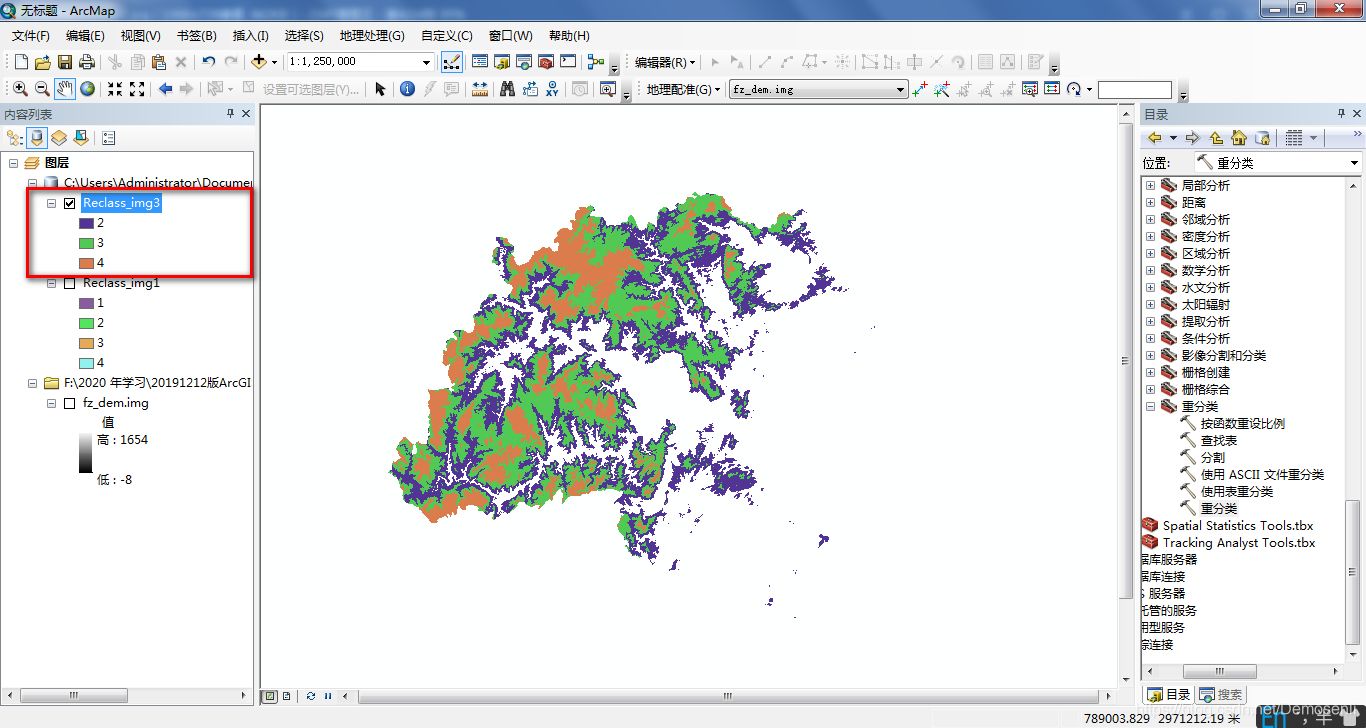1366x728 pixels.
Task: Select the Identify tool
Action: click(x=407, y=89)
